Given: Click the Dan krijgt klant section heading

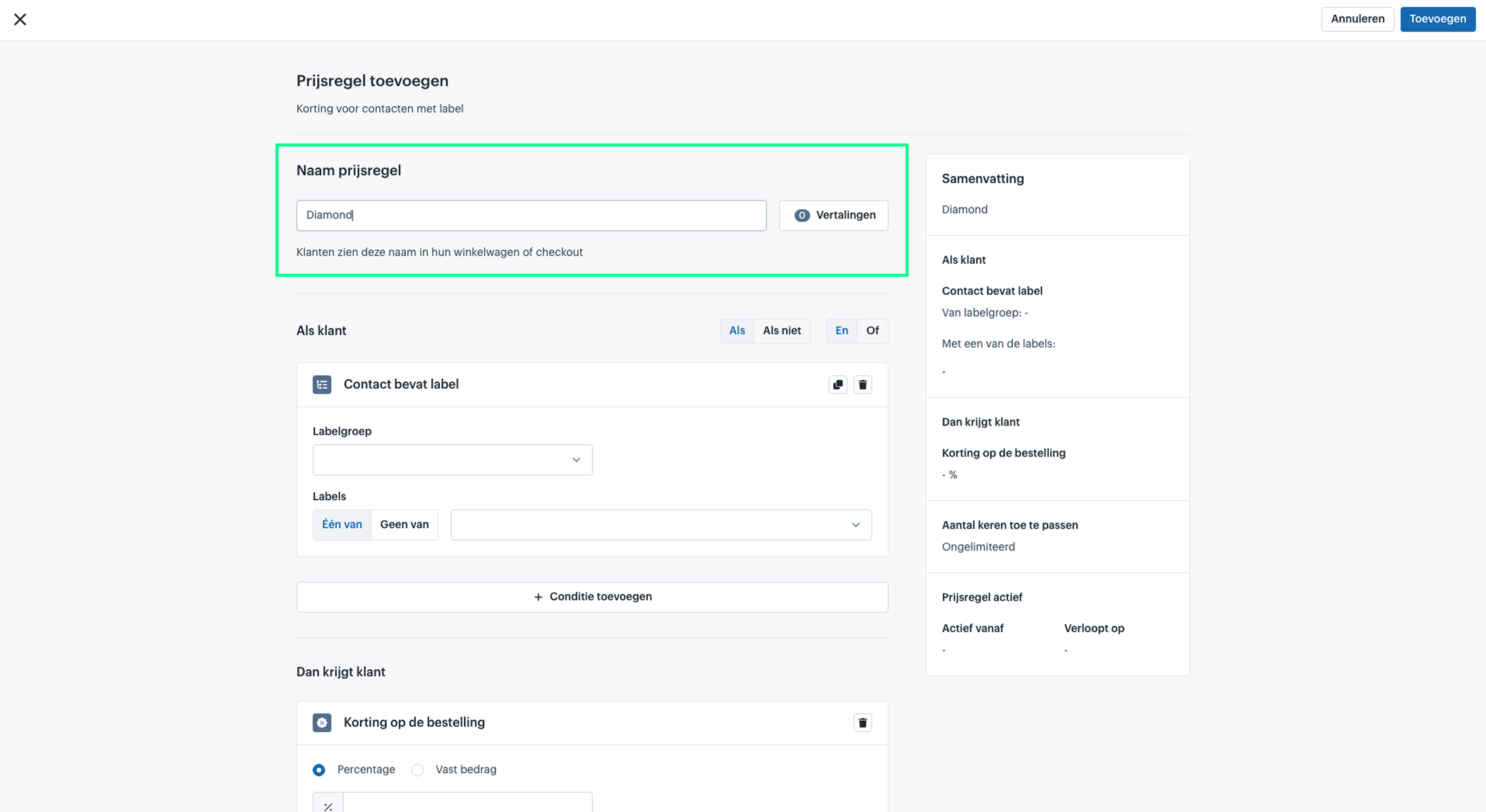Looking at the screenshot, I should [x=340, y=672].
